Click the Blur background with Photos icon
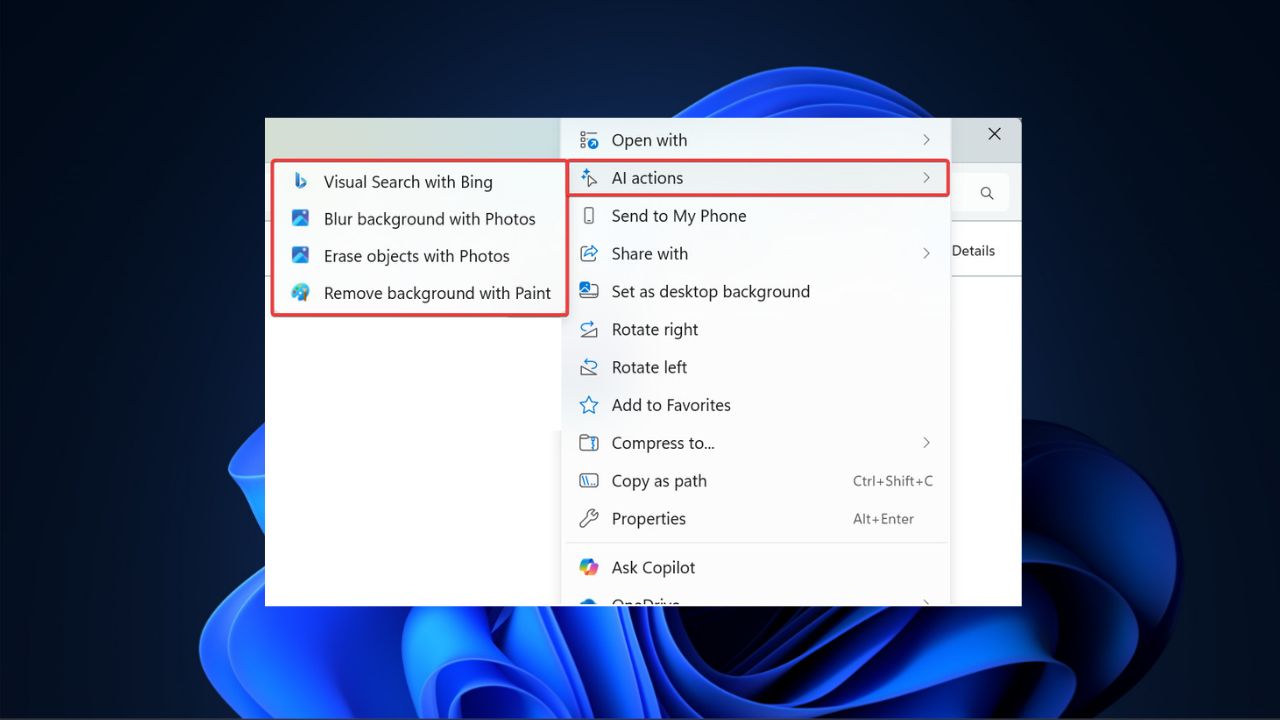Screen dimensions: 1280x720 (x=301, y=219)
